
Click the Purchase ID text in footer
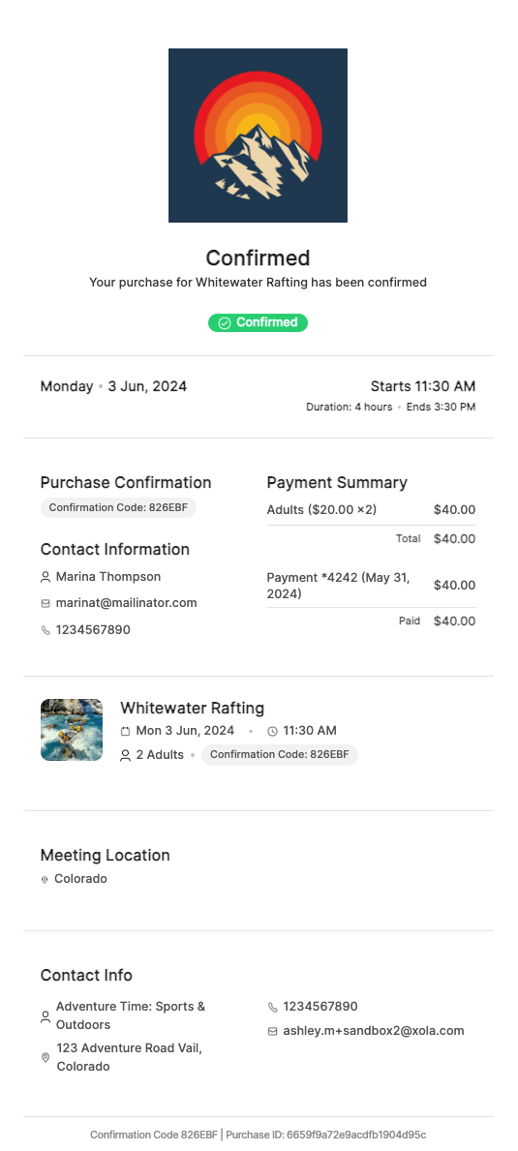(326, 1134)
